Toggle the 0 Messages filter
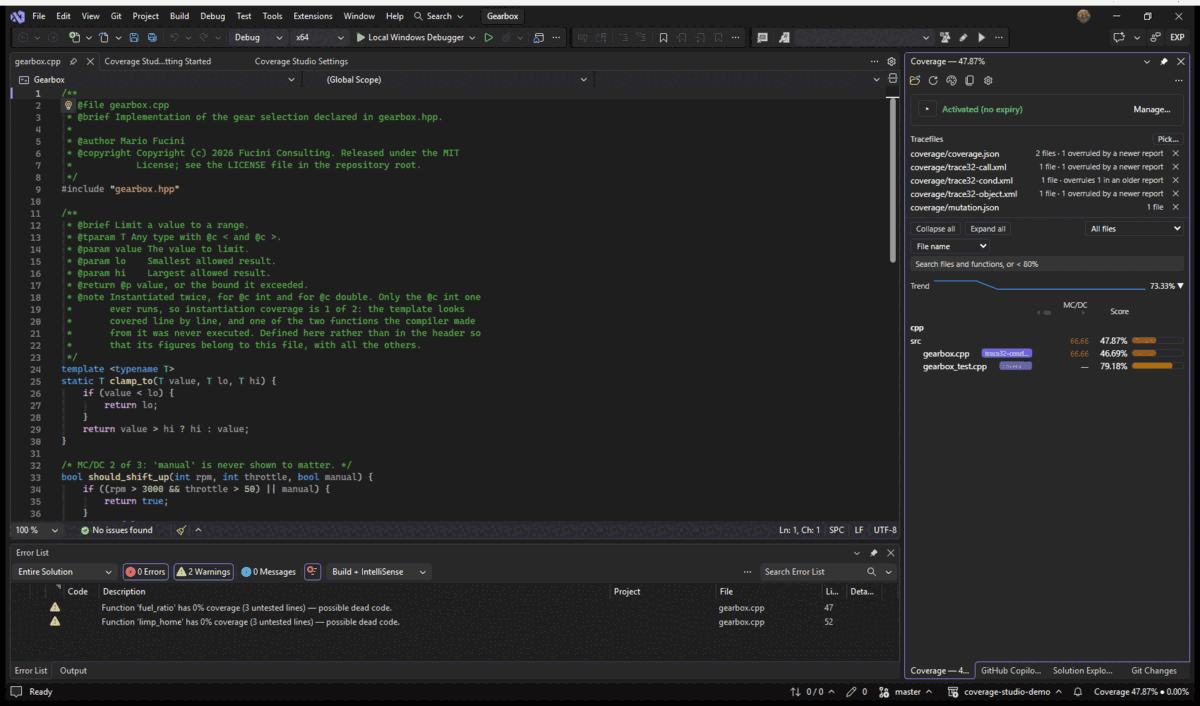The image size is (1200, 706). click(269, 572)
